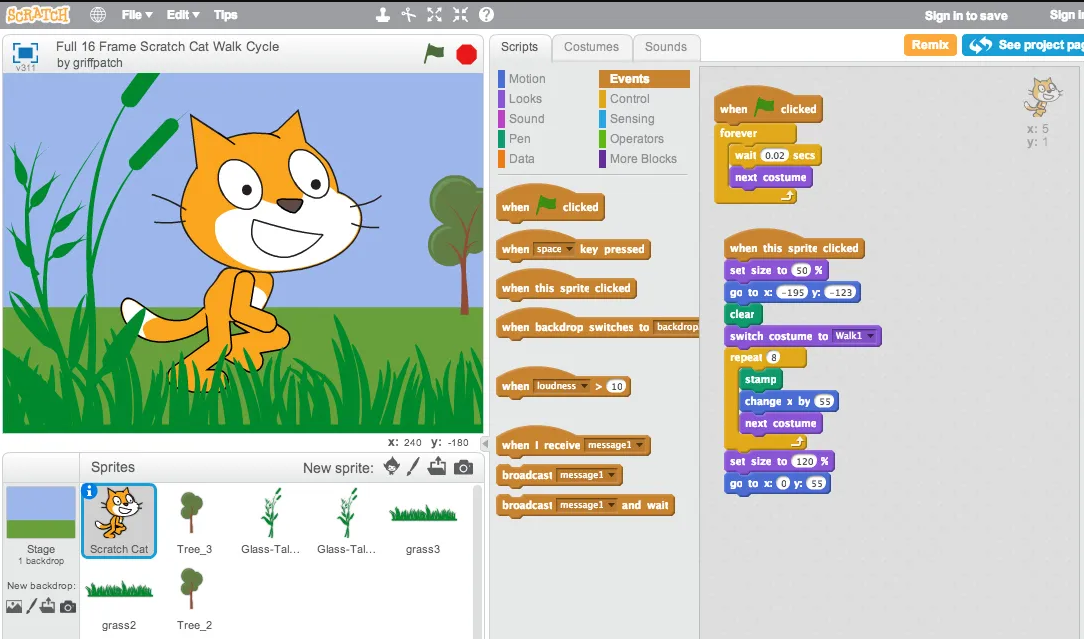Edit the wait 0.02 secs value
The width and height of the screenshot is (1084, 639).
(774, 156)
